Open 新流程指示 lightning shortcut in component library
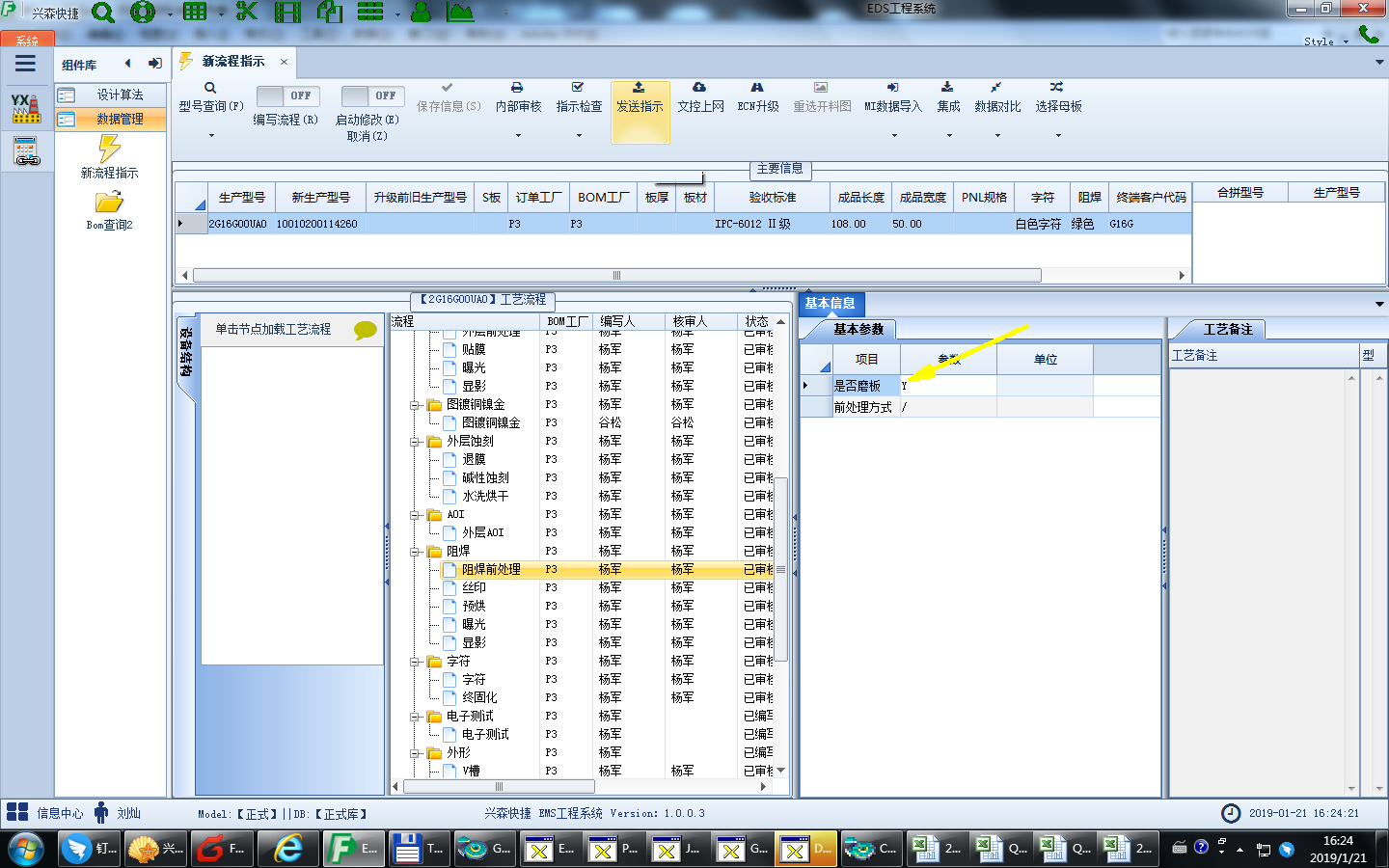 (x=110, y=156)
